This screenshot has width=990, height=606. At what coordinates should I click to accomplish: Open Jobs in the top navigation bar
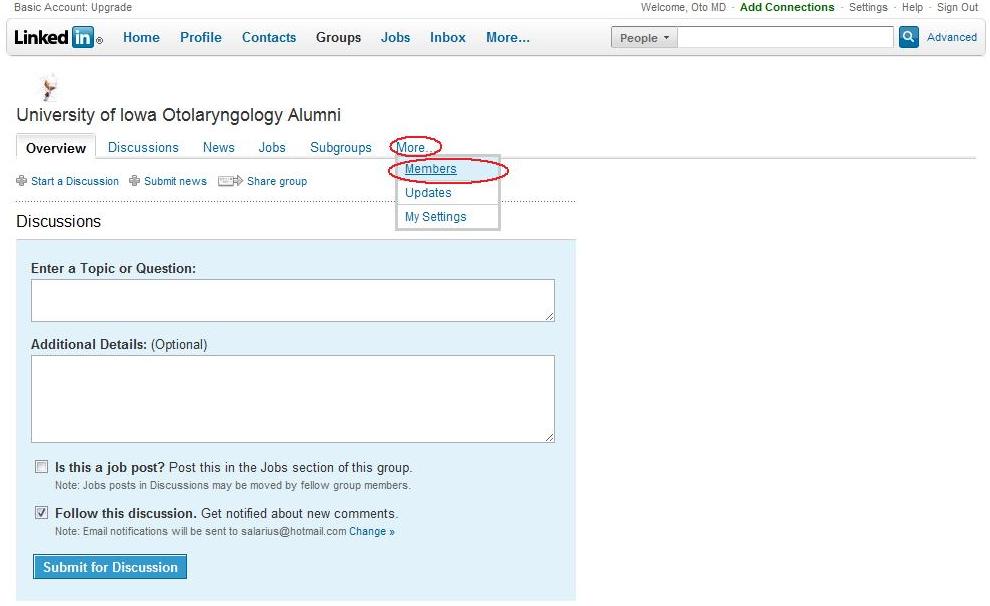395,37
